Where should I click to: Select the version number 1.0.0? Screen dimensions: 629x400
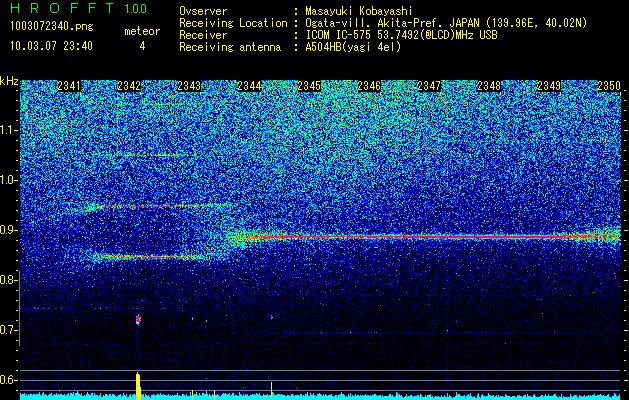[x=136, y=8]
